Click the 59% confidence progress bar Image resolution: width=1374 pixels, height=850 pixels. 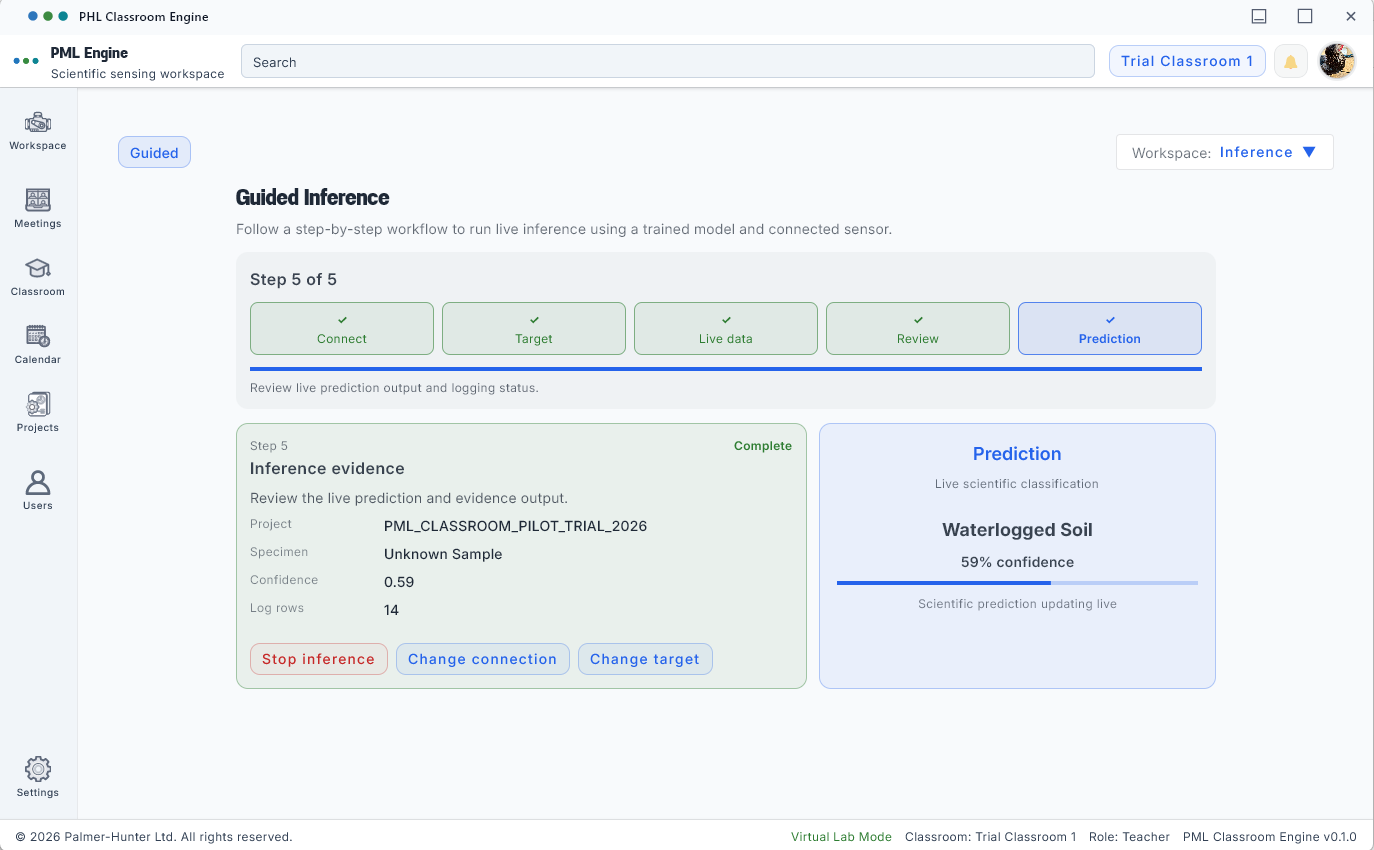[1017, 583]
